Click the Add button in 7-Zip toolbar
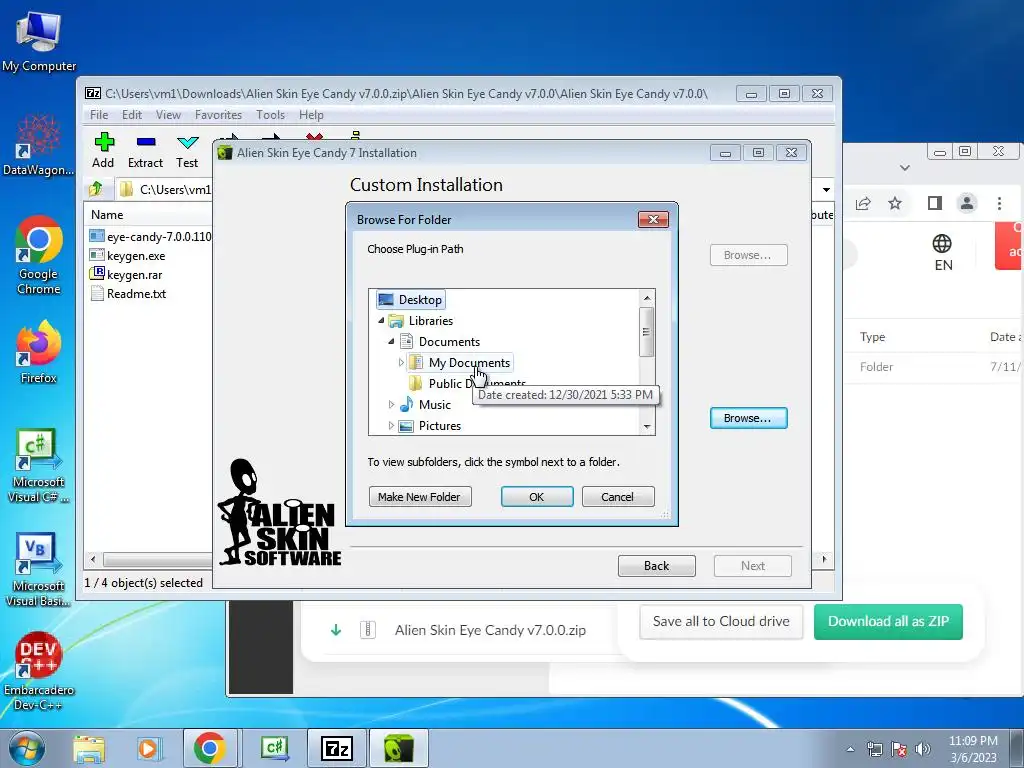 pos(103,151)
